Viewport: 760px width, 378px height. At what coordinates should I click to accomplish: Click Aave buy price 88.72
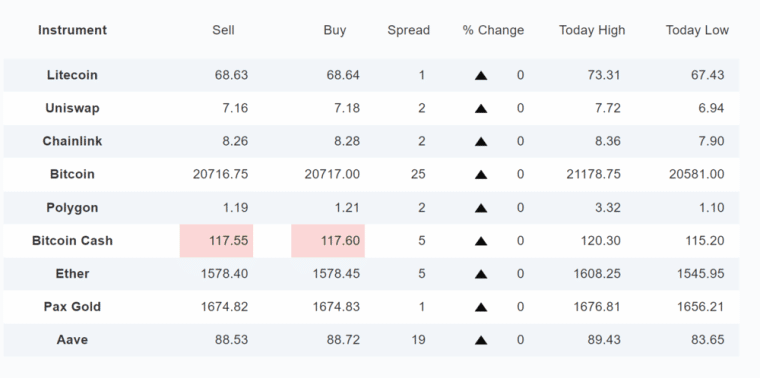tap(343, 340)
